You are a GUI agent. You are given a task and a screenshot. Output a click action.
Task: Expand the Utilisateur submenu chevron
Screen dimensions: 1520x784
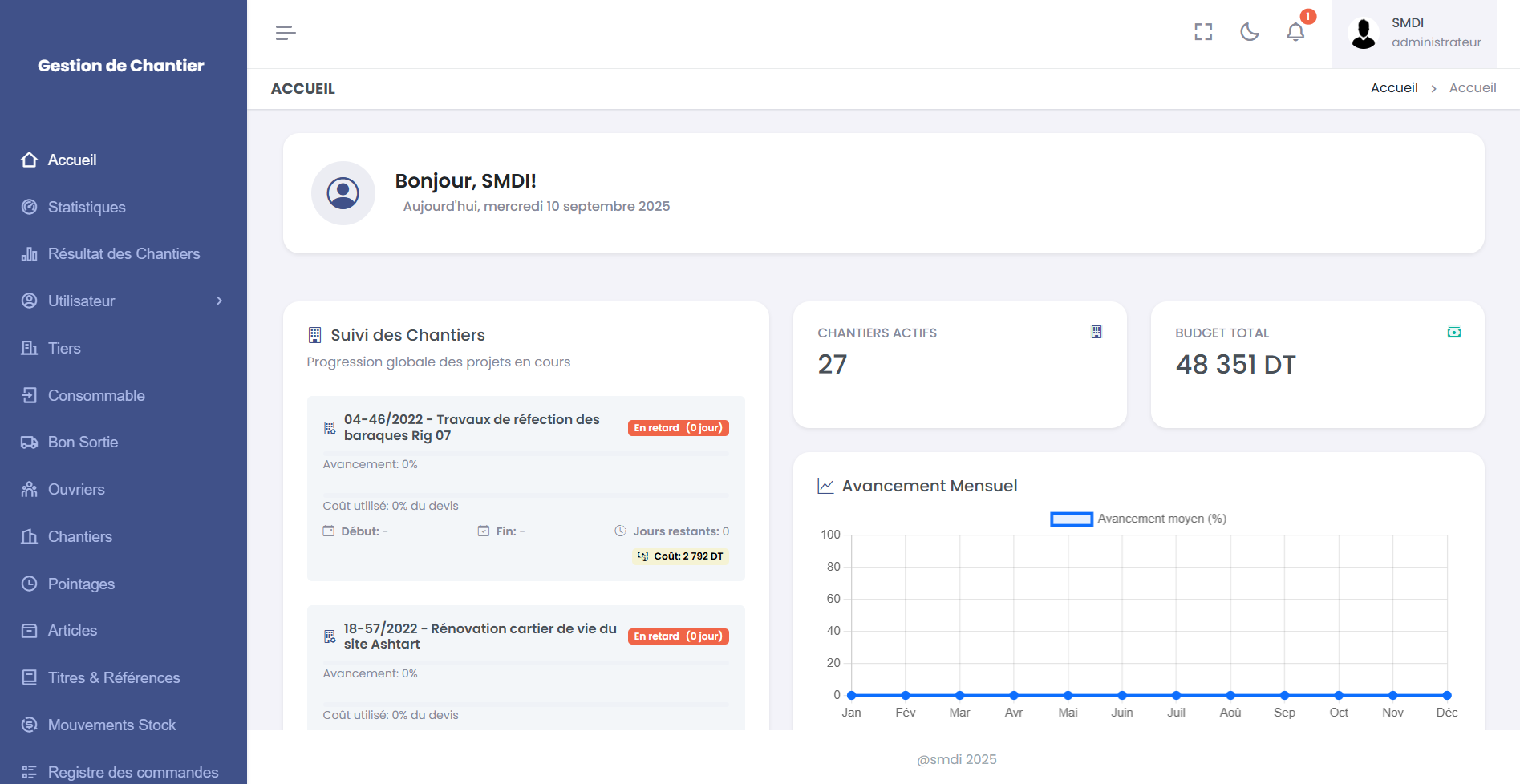220,301
